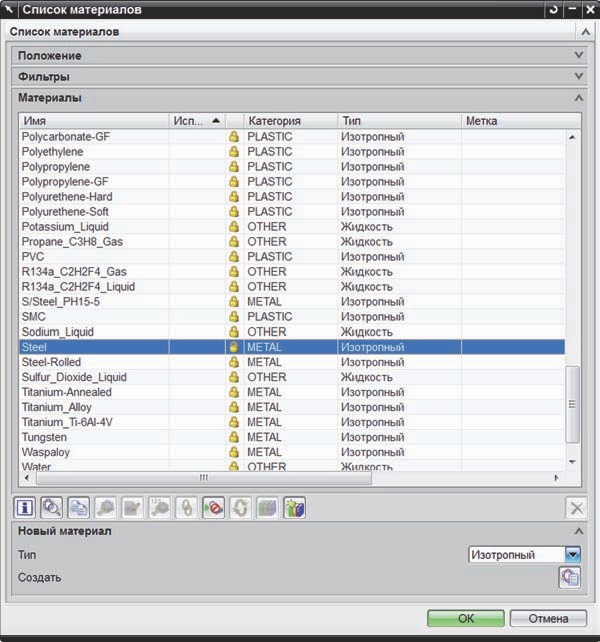This screenshot has height=642, width=600.
Task: Collapse the Материалы section
Action: click(579, 98)
